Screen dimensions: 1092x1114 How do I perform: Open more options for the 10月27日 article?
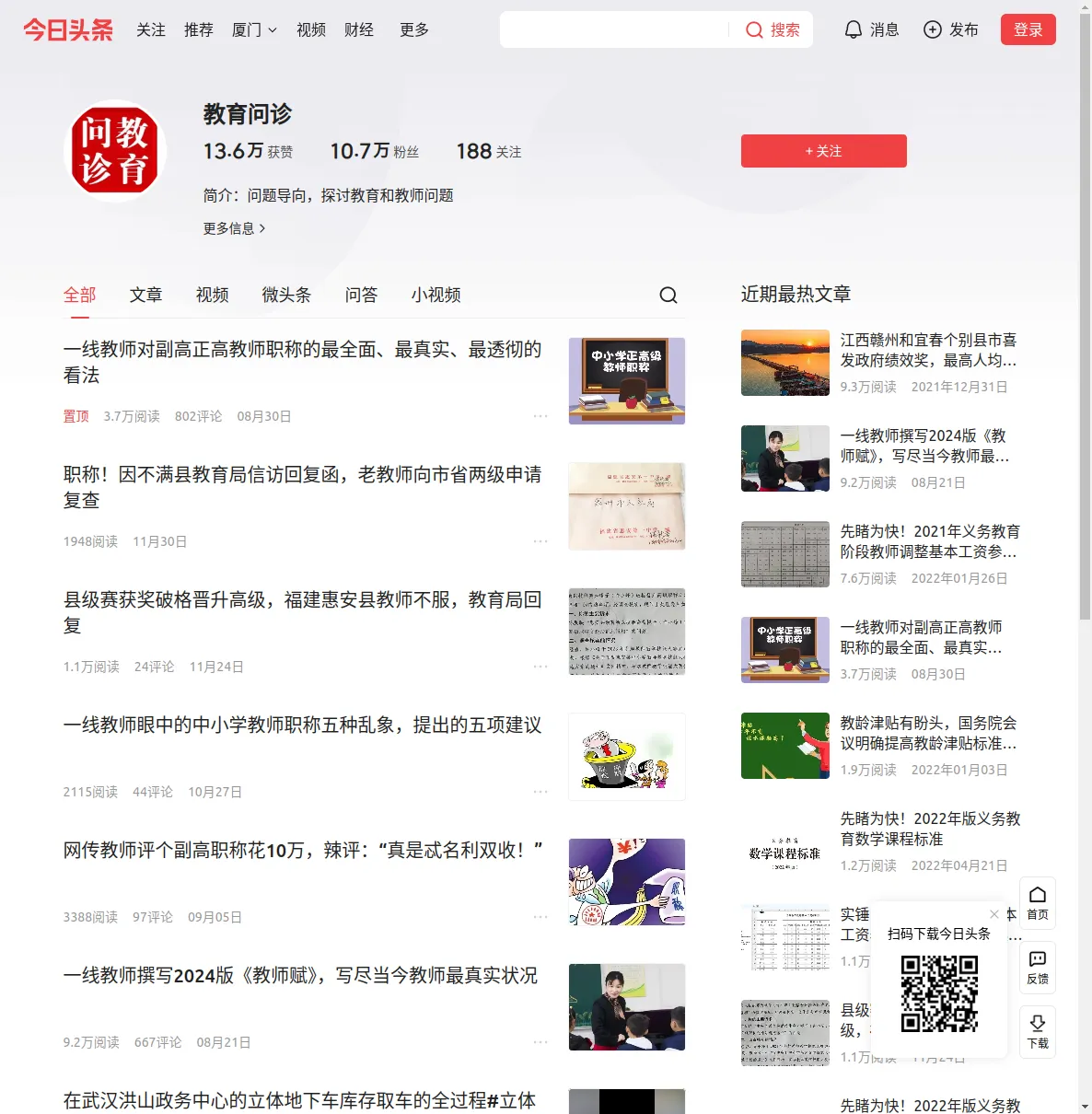(540, 792)
